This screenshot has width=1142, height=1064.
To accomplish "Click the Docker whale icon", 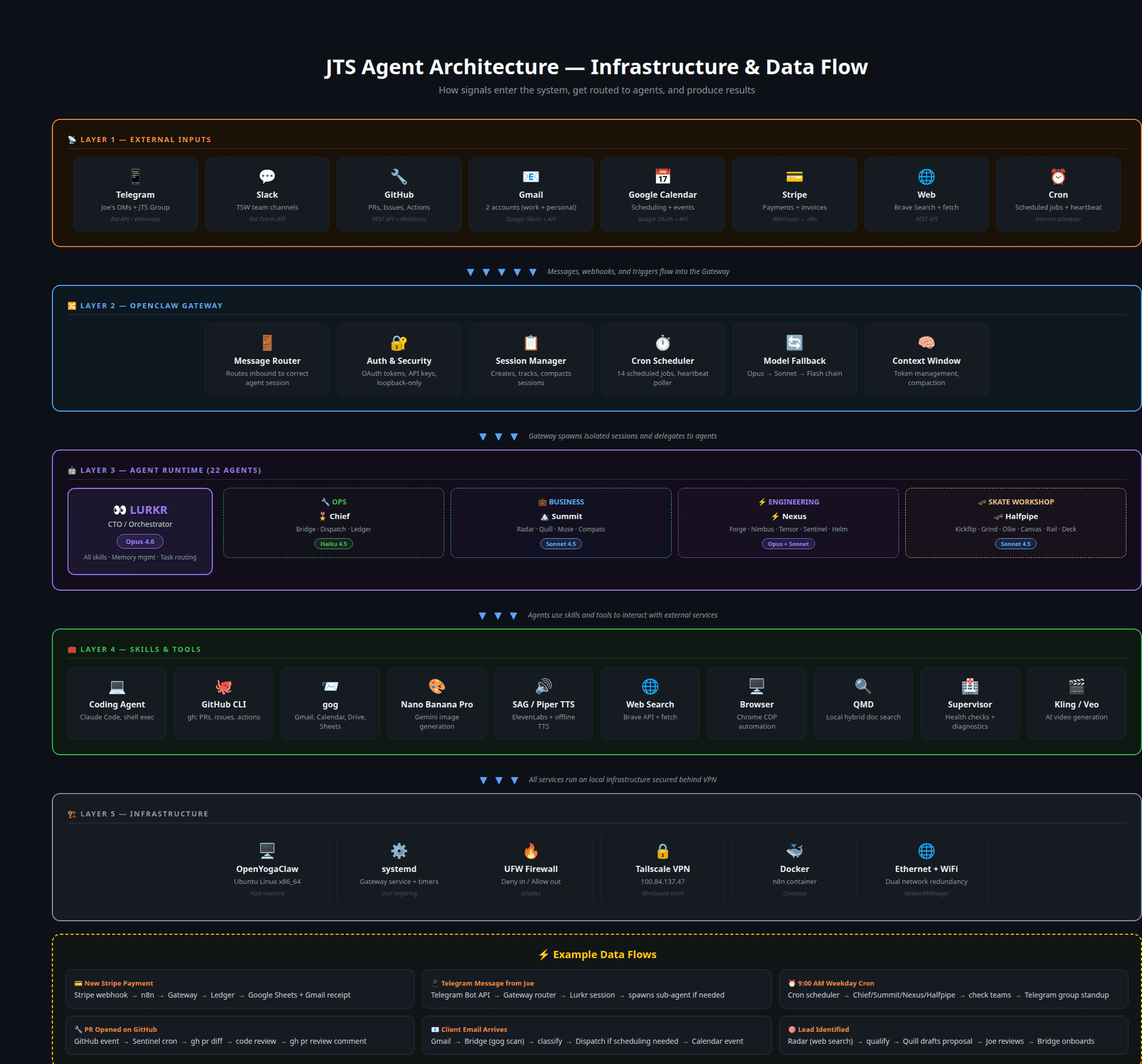I will pos(794,850).
